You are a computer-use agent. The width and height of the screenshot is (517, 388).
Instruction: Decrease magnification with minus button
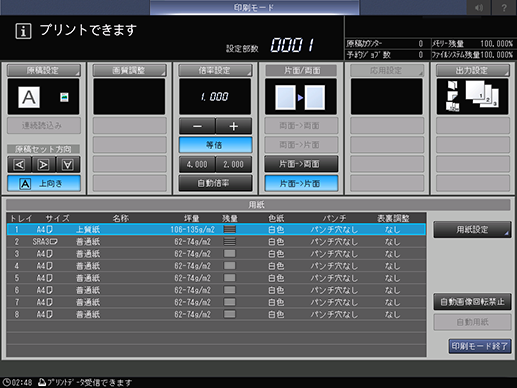pyautogui.click(x=197, y=126)
